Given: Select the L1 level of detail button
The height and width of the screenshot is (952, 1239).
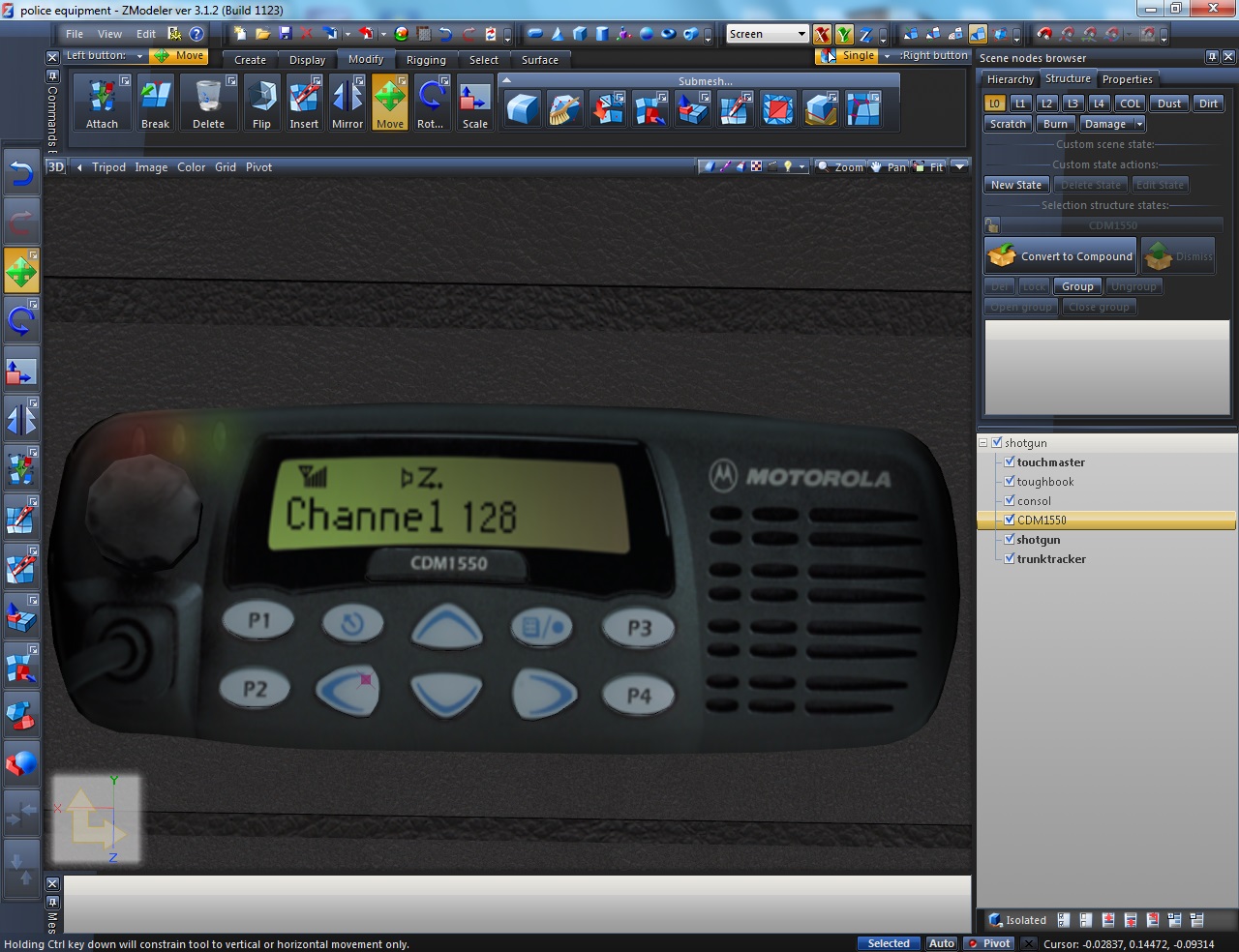Looking at the screenshot, I should point(1020,104).
